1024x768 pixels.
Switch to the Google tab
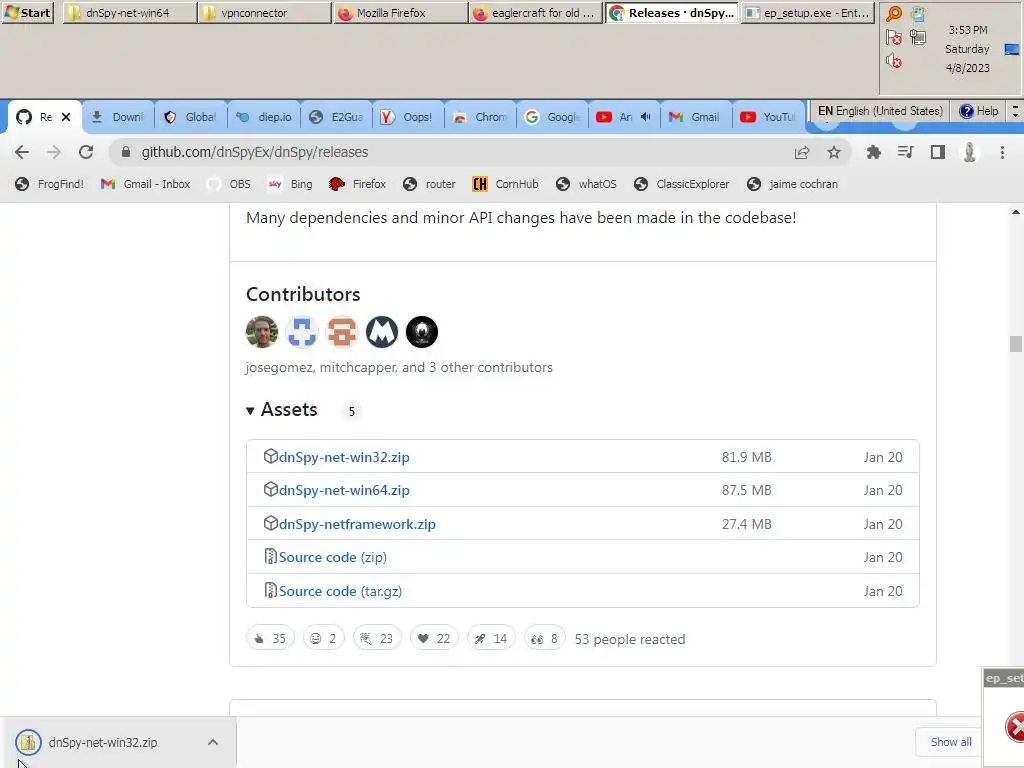[552, 117]
